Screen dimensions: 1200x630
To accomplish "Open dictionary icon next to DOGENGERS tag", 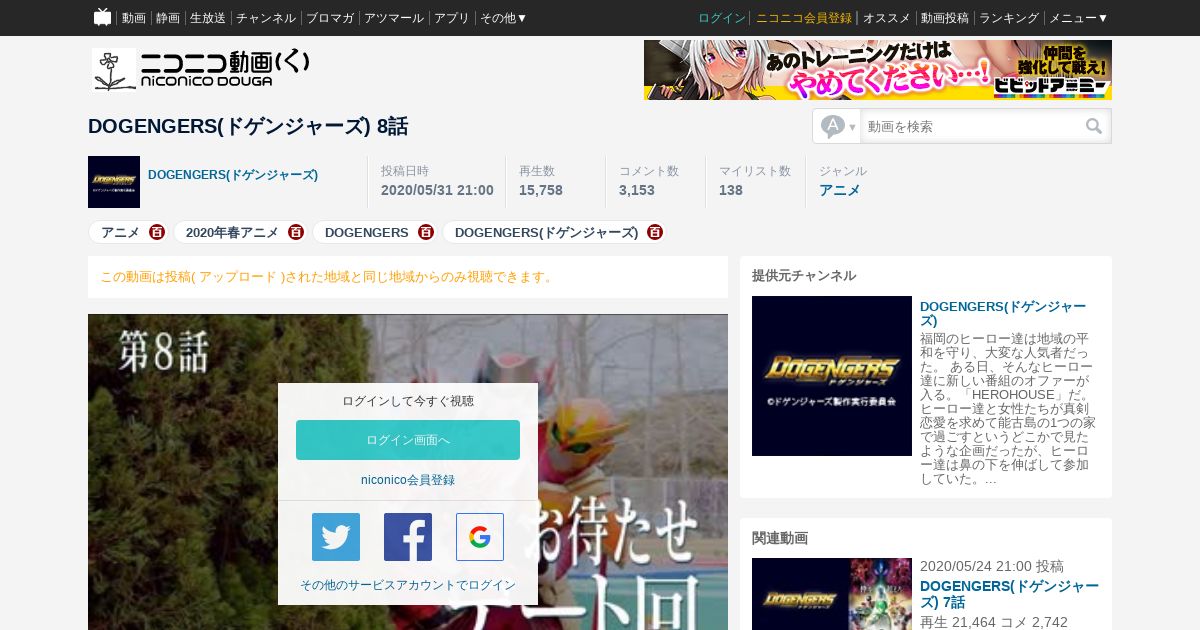I will click(x=426, y=232).
